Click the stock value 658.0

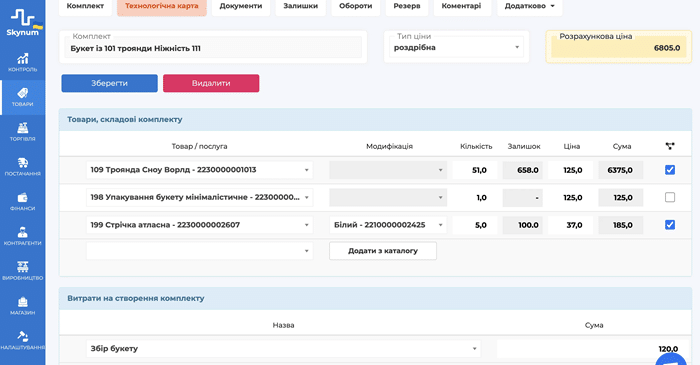point(523,170)
